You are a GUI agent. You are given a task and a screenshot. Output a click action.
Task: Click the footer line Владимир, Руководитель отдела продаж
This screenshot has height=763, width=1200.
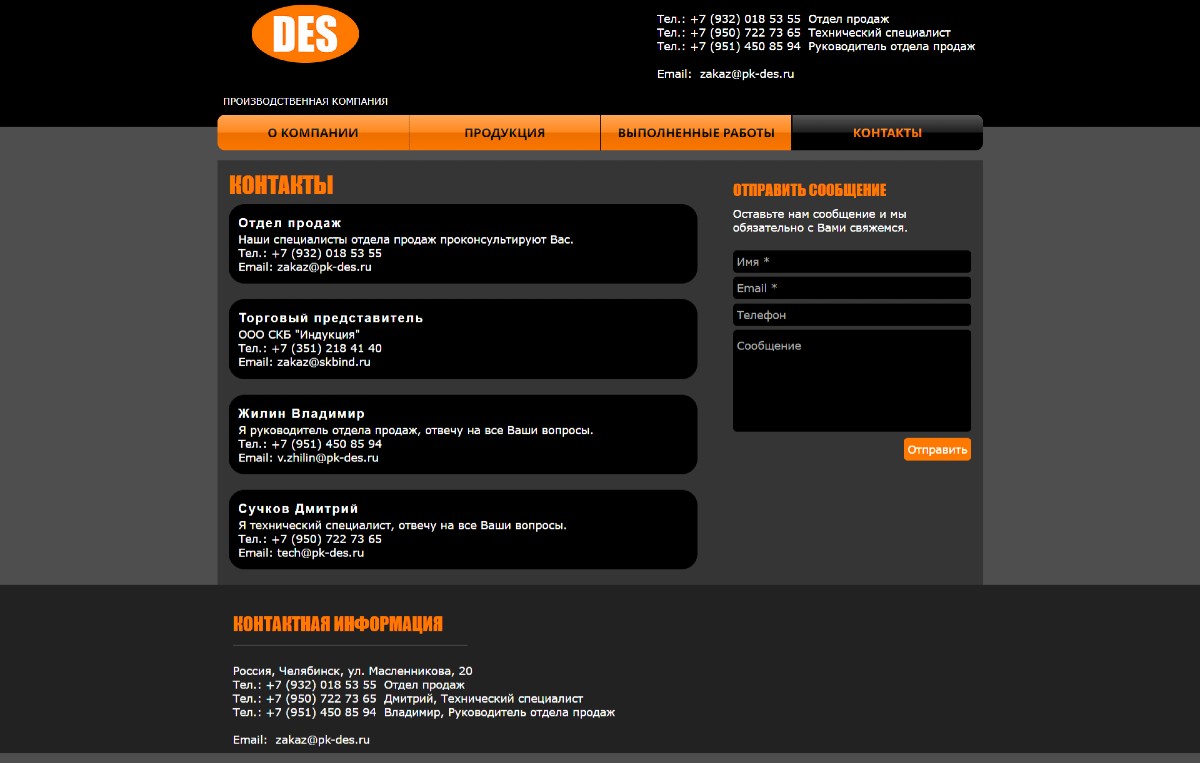[424, 712]
